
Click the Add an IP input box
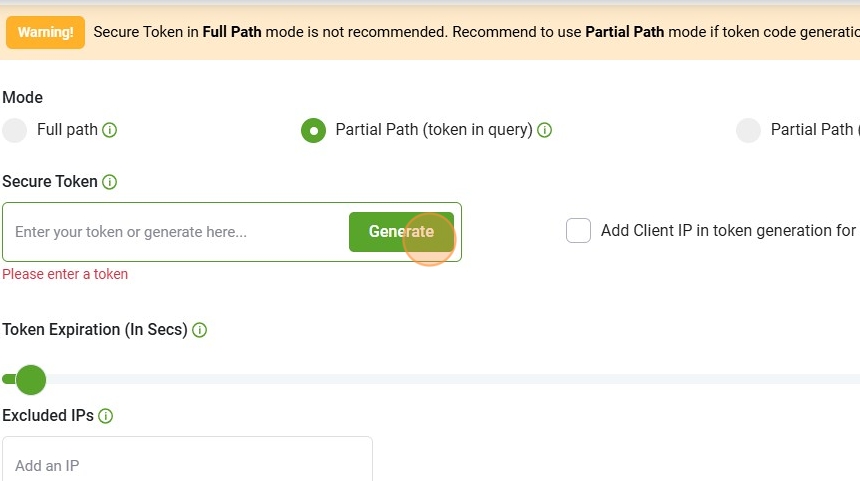click(187, 465)
